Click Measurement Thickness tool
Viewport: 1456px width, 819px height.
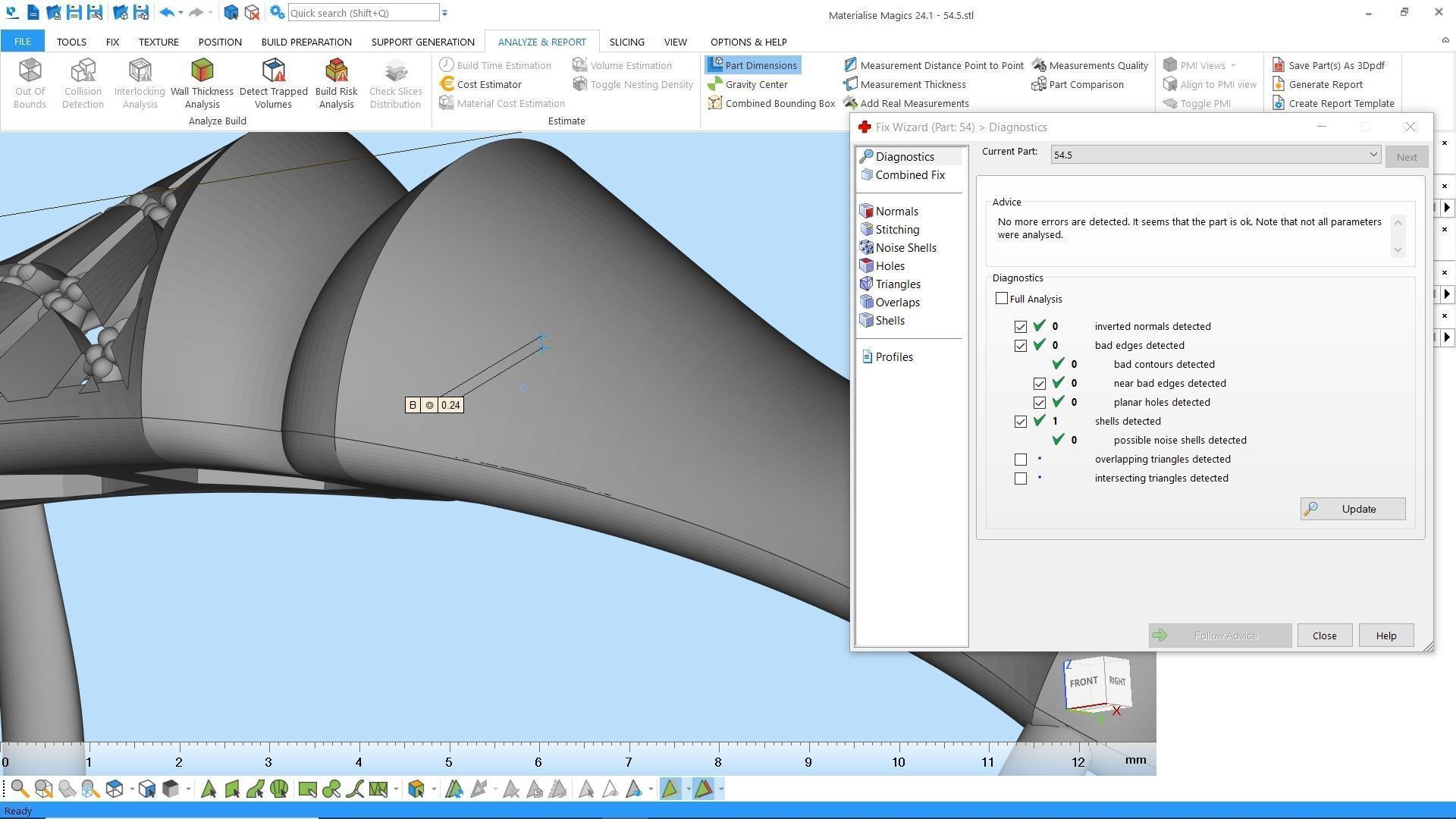click(x=912, y=84)
